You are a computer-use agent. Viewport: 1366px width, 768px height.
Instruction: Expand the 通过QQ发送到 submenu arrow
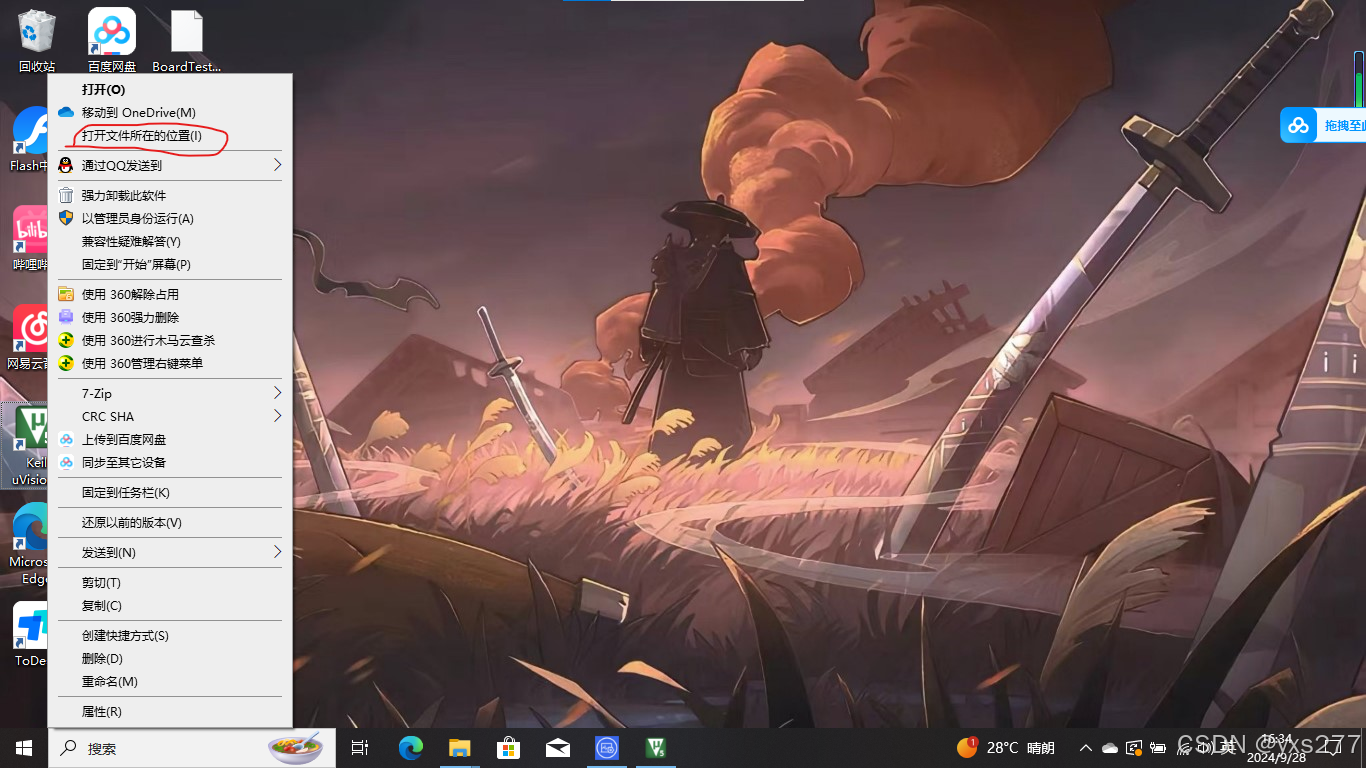pos(277,165)
